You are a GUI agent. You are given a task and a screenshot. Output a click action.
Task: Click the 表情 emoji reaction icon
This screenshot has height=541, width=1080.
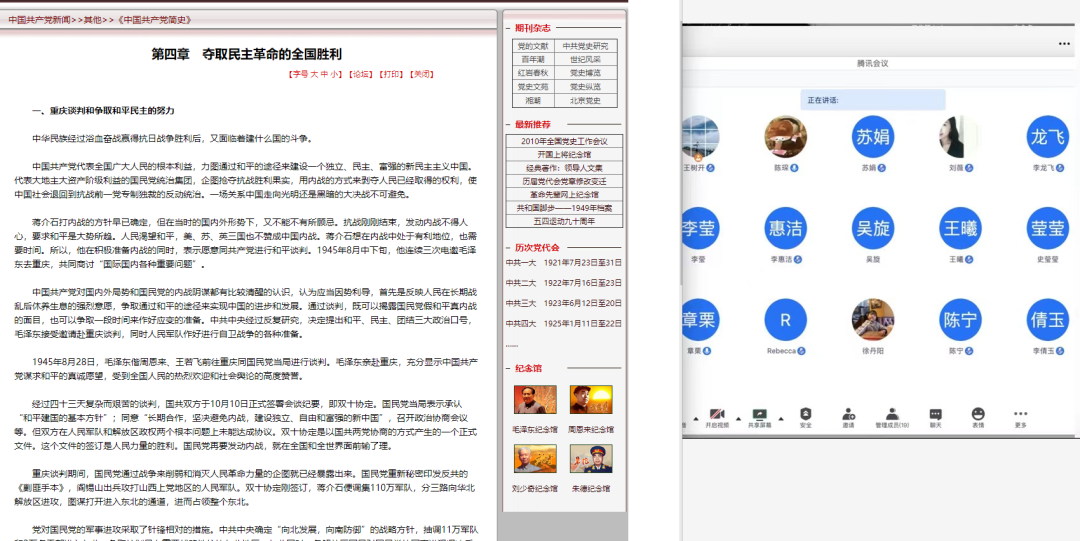tap(978, 414)
